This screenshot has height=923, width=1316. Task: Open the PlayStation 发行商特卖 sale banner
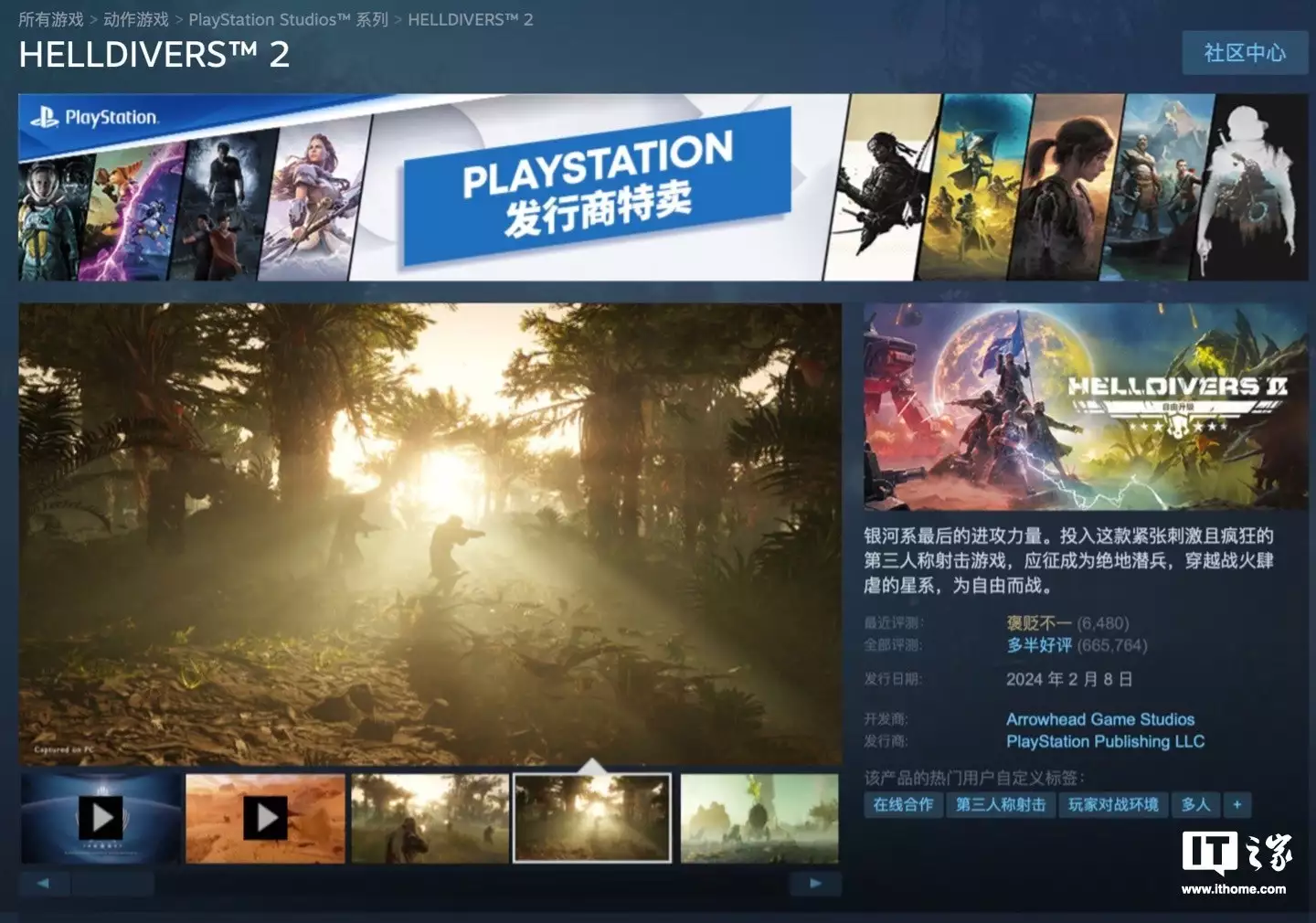(598, 187)
